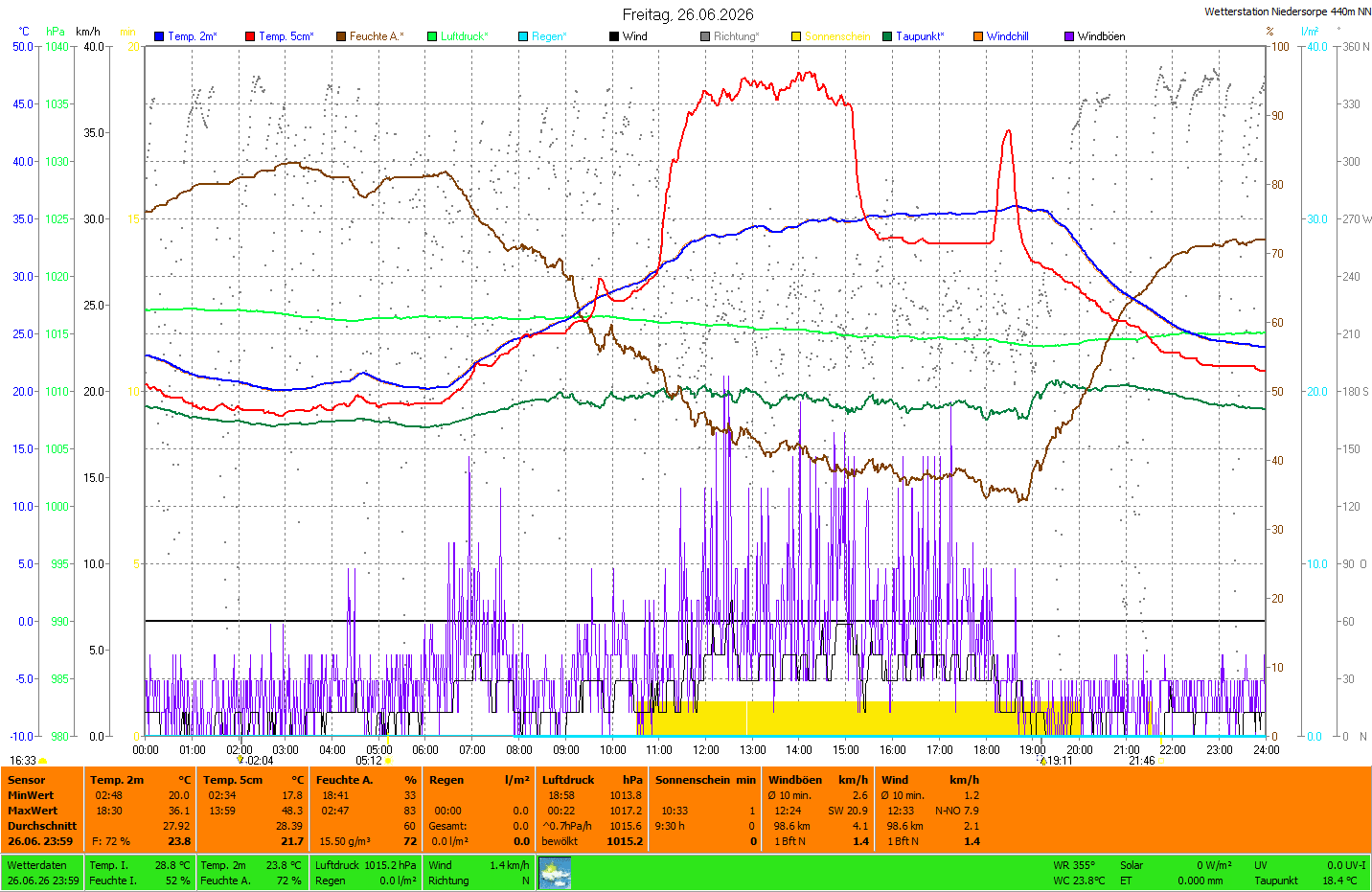
Task: Click the 'N-NO 7.9' max wind value
Action: (957, 811)
